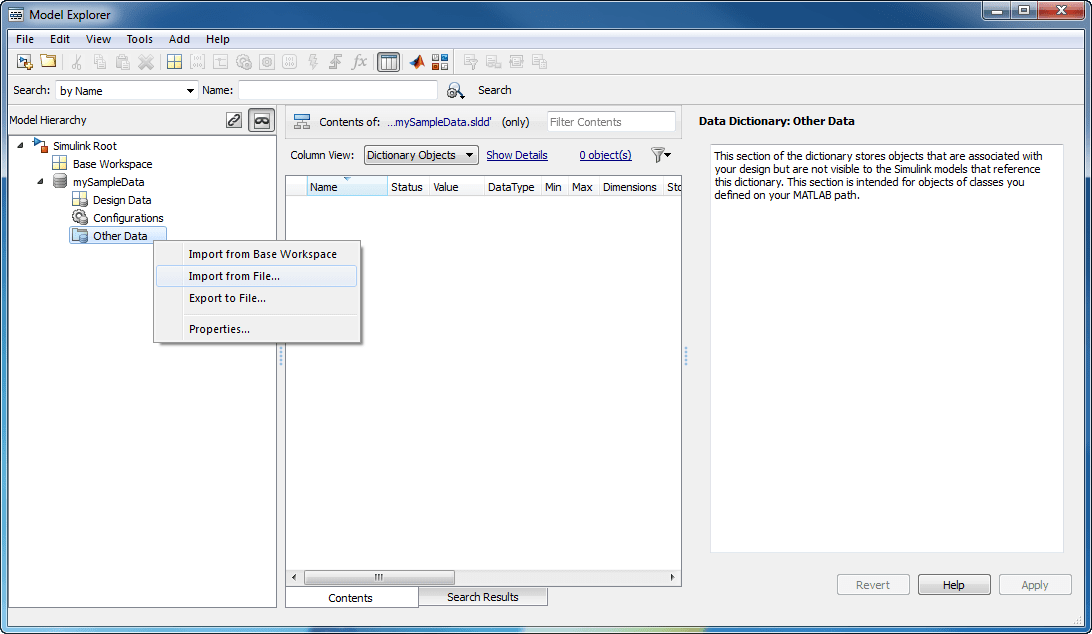Click the rounded binary data toolbar icon
This screenshot has width=1092, height=634.
290,62
